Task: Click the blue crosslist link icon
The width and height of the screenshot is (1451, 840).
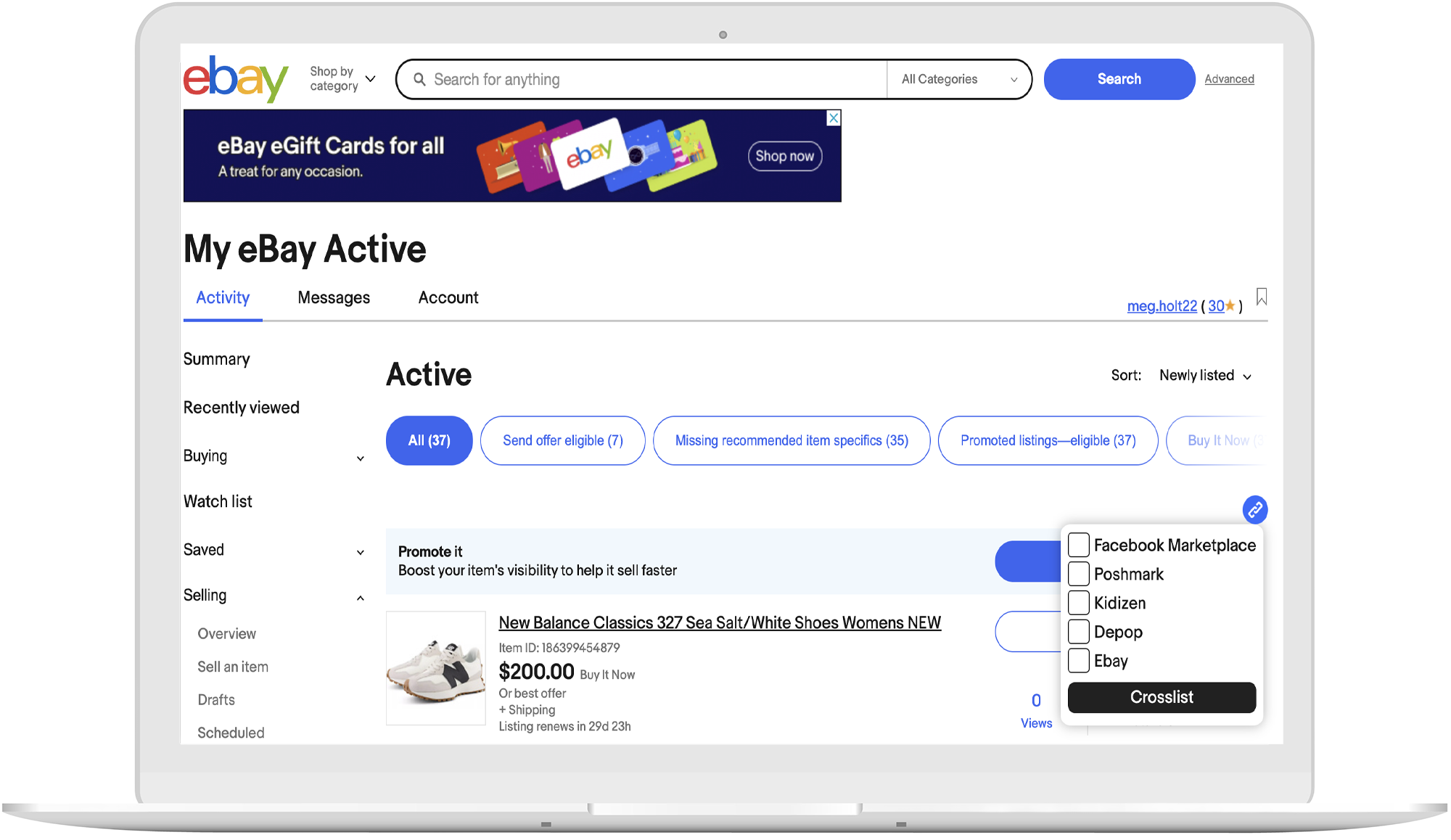Action: [x=1254, y=509]
